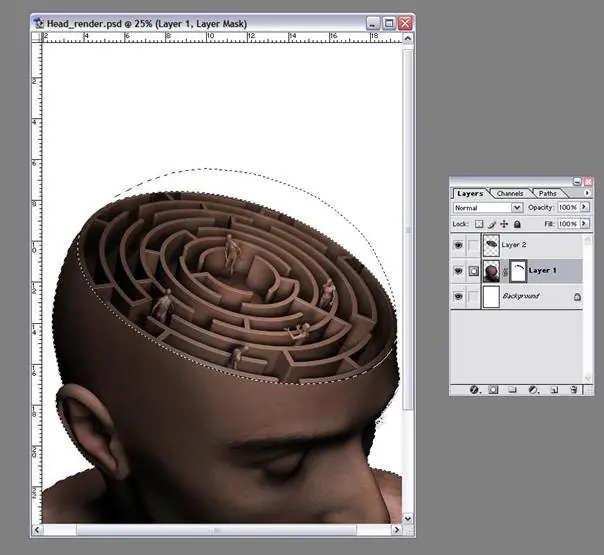This screenshot has width=604, height=555.
Task: Switch to the Paths tab
Action: coord(547,193)
